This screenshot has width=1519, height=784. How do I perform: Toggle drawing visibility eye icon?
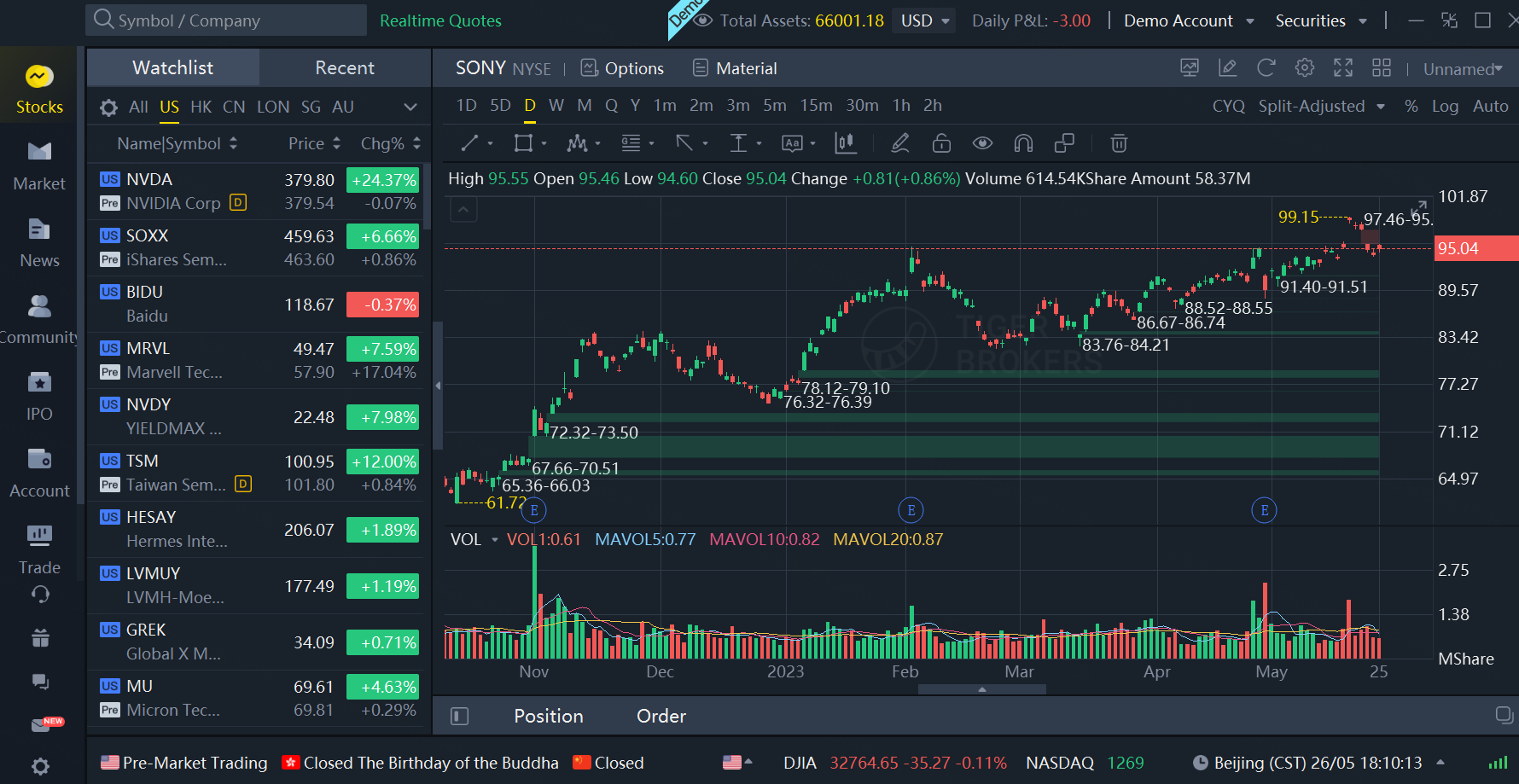982,143
